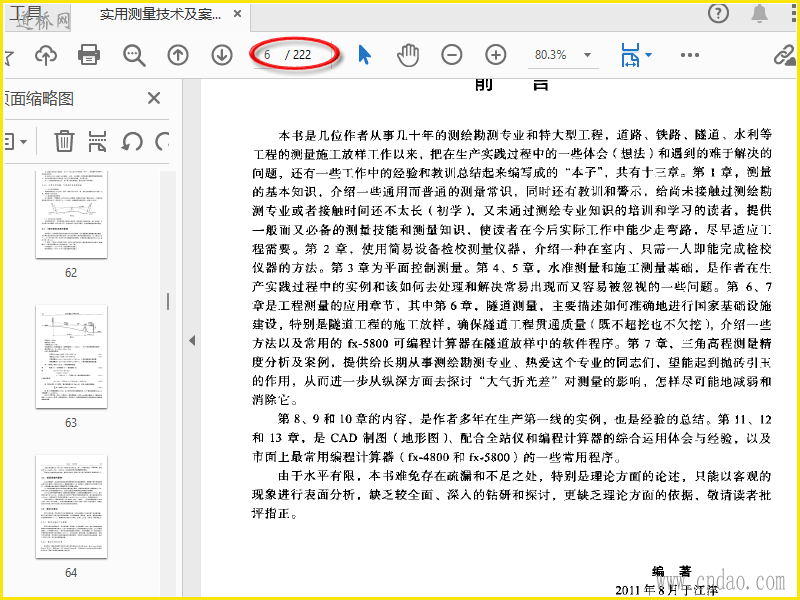Expand the page display options arrow
800x600 pixels.
point(648,55)
